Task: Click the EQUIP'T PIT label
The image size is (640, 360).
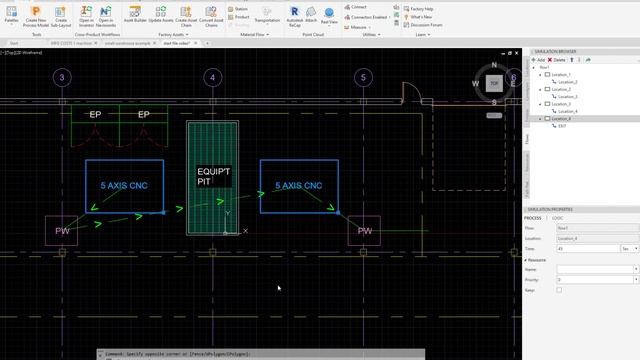Action: click(x=213, y=176)
